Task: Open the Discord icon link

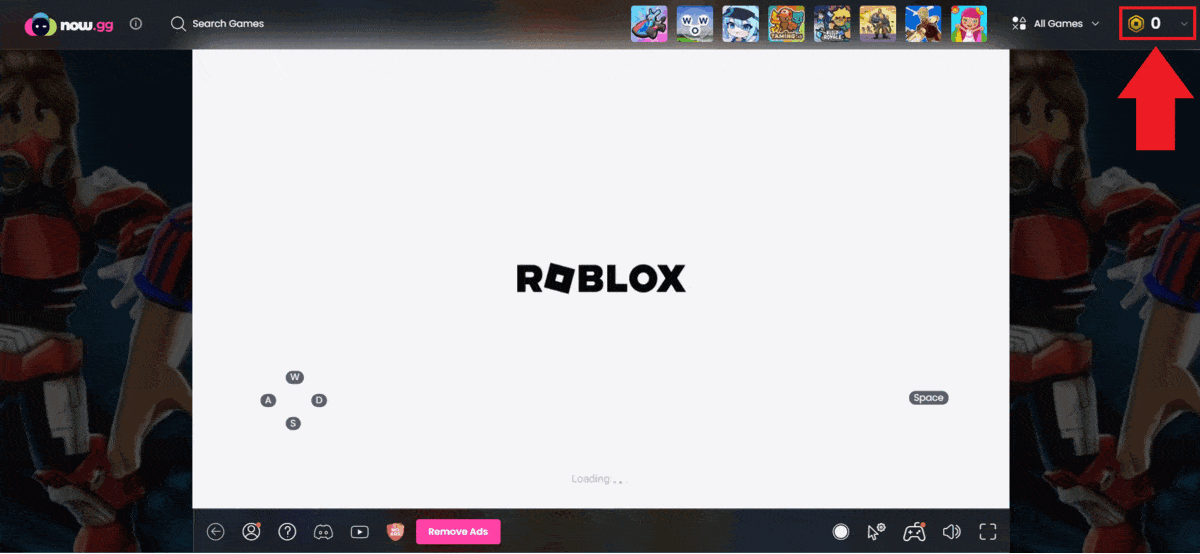Action: [323, 532]
